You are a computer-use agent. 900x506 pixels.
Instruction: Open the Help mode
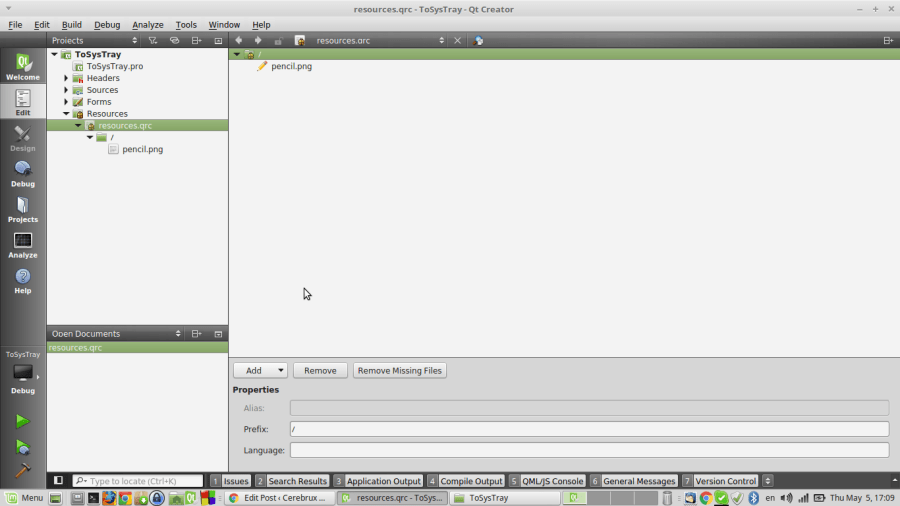click(23, 281)
